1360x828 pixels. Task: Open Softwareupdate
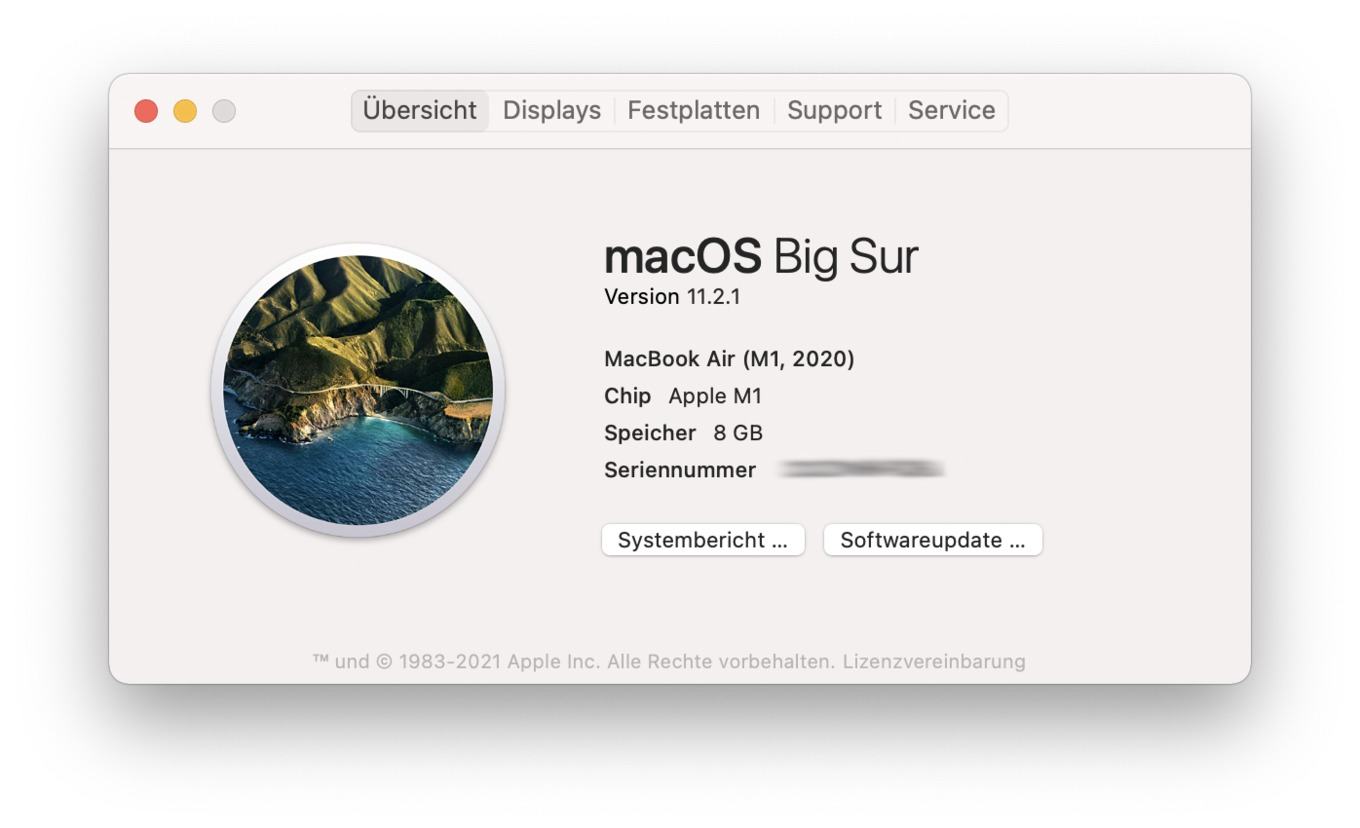pyautogui.click(x=933, y=540)
